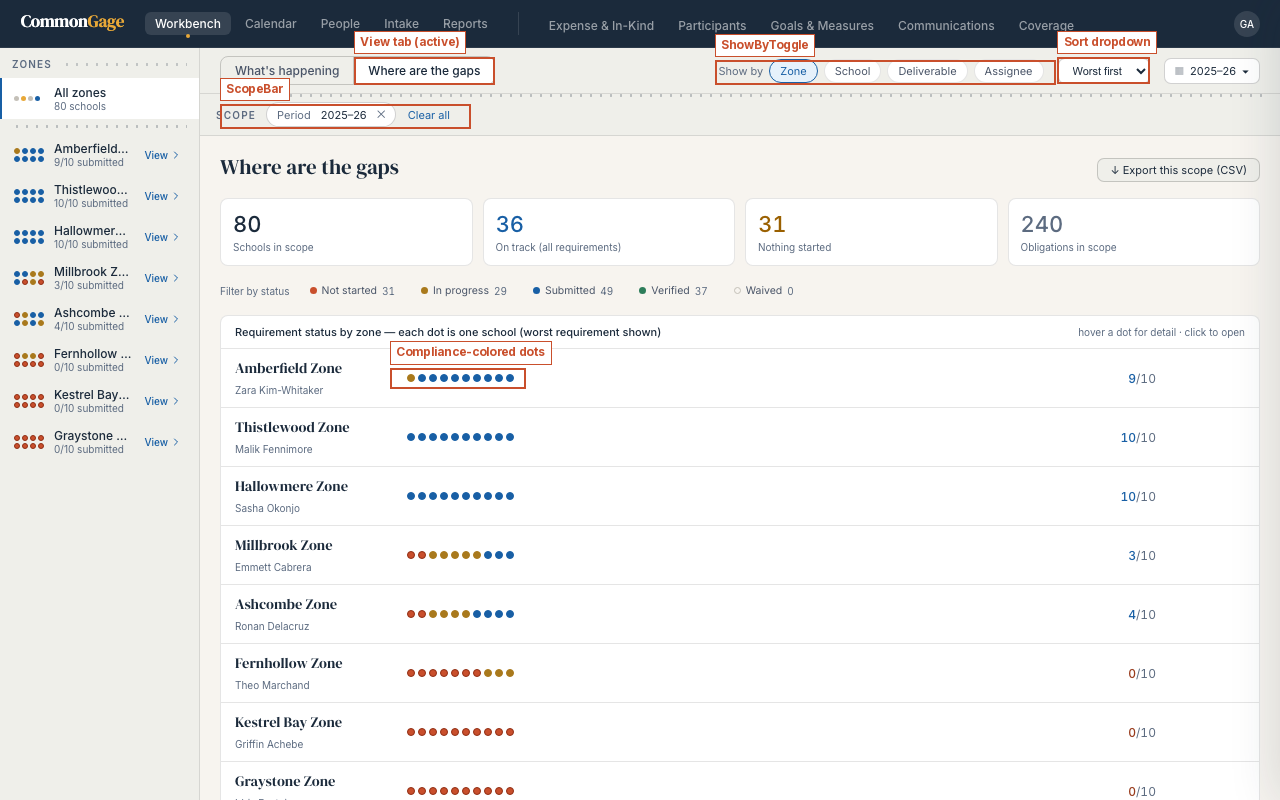Select Assignee in Show by toggle
The image size is (1280, 800).
[1008, 71]
